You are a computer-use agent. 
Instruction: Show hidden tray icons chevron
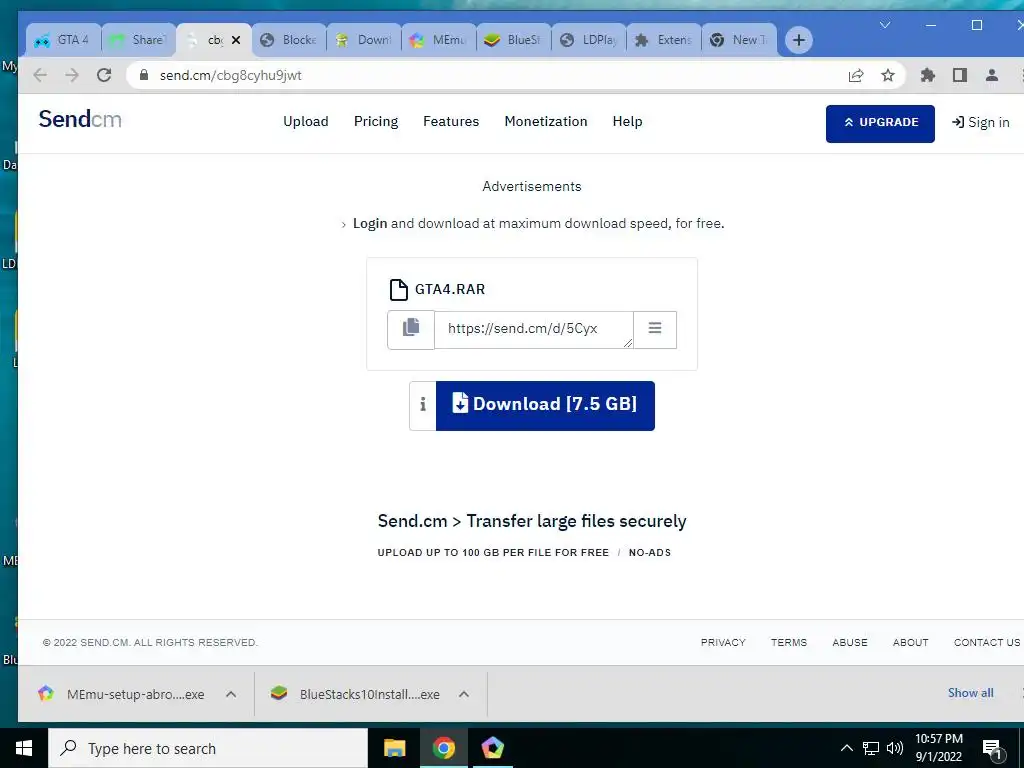coord(846,748)
